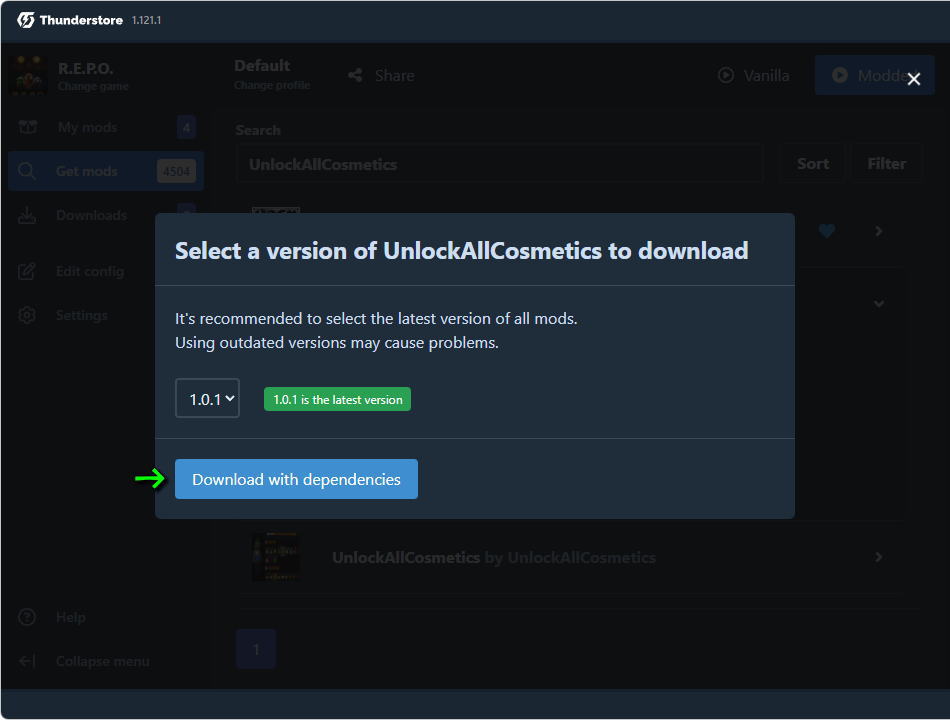Click Collapse menu at sidebar bottom
950x720 pixels.
point(106,661)
